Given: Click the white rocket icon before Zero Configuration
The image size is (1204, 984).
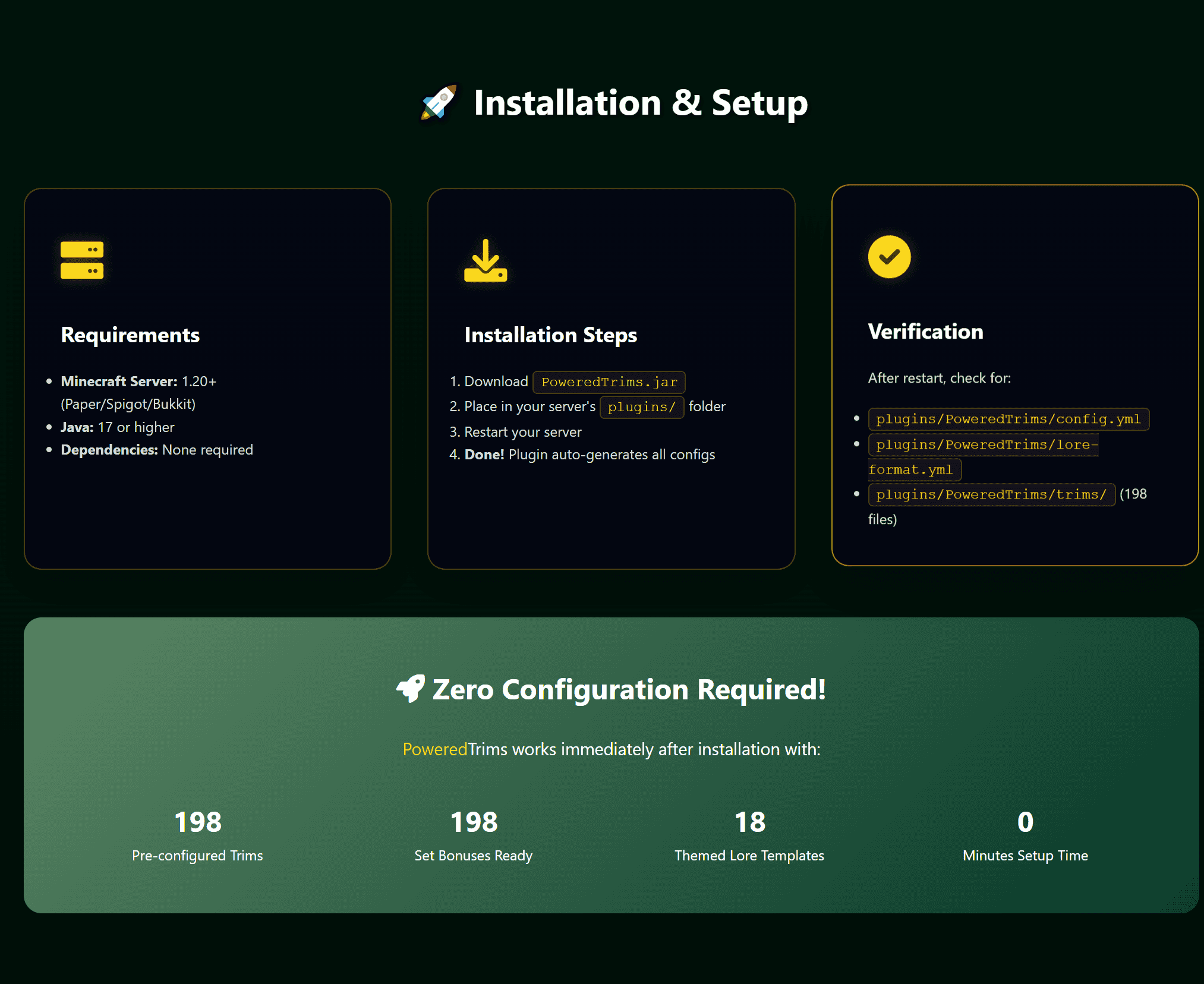Looking at the screenshot, I should coord(411,689).
